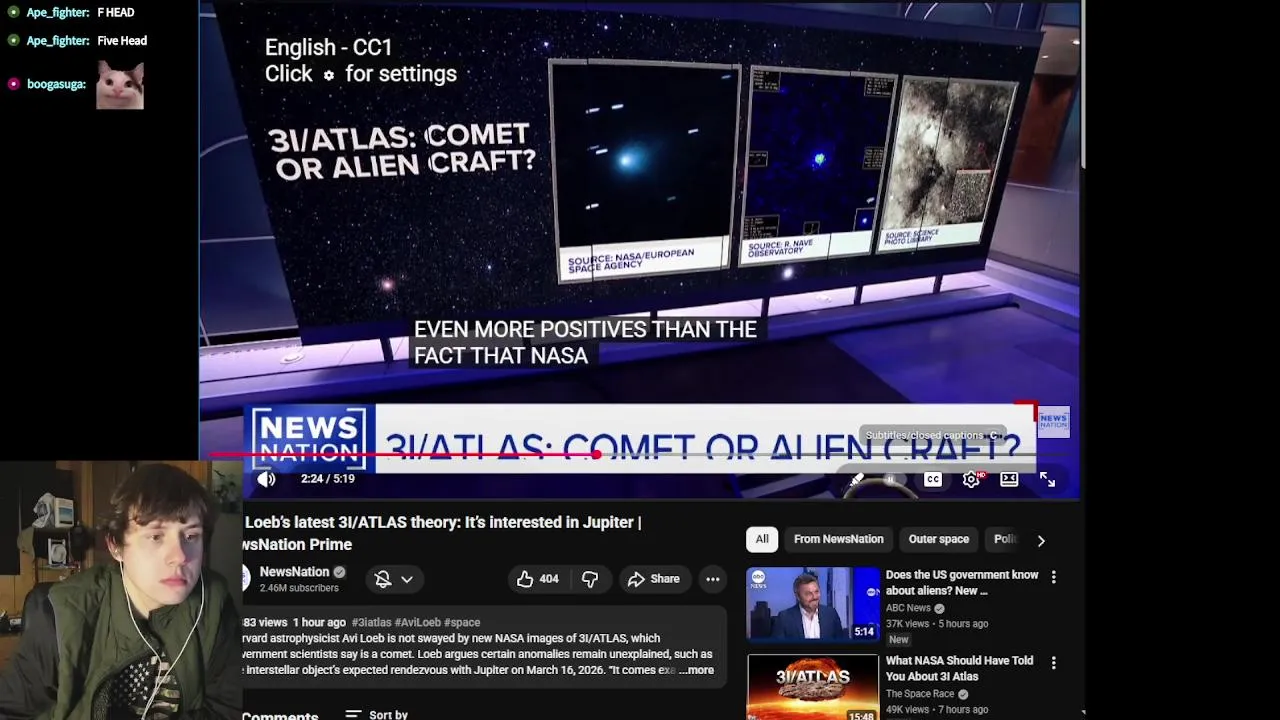Toggle closed captions with the CC button
Viewport: 1280px width, 720px height.
tap(933, 480)
